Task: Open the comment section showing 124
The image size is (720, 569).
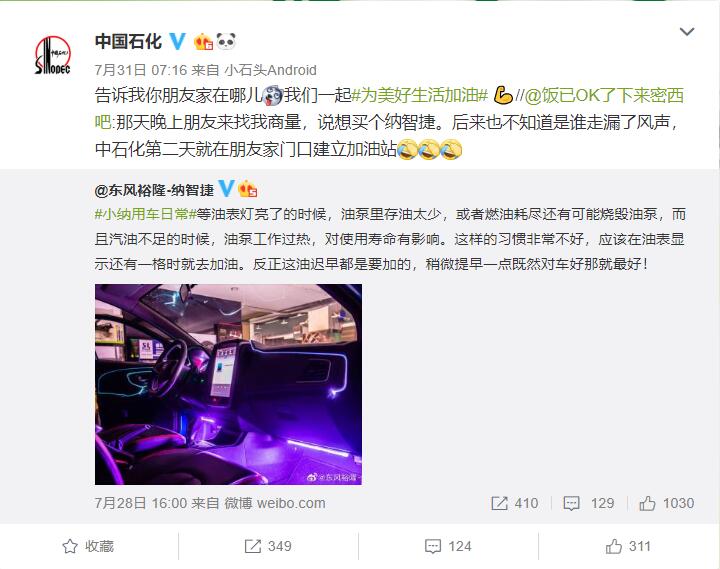Action: 448,546
